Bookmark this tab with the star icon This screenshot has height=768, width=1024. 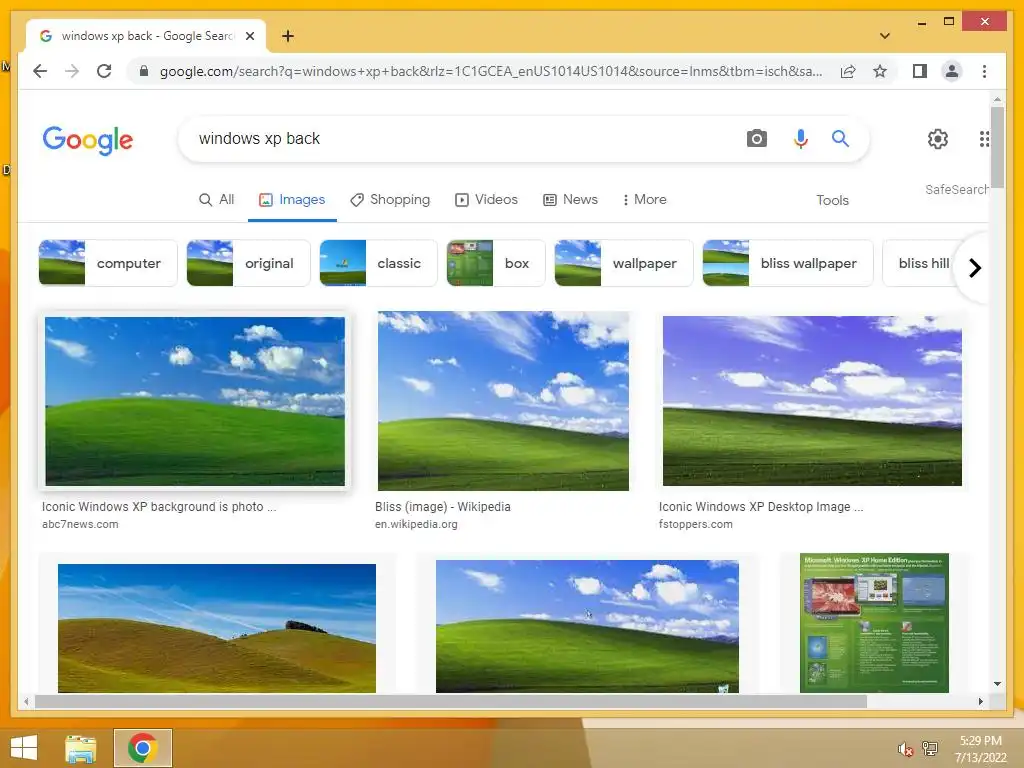[x=880, y=71]
